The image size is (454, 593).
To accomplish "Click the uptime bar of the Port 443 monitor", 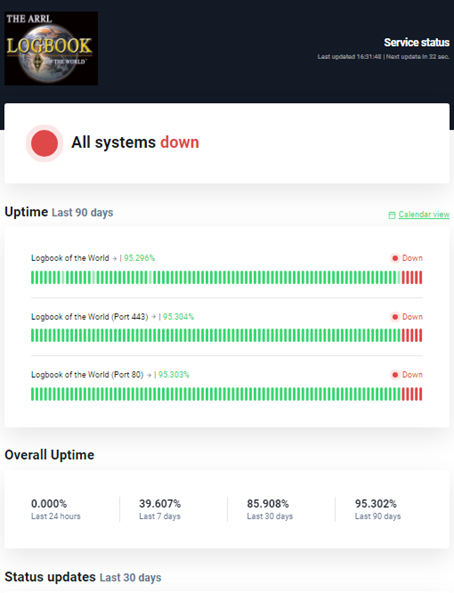I will [227, 335].
